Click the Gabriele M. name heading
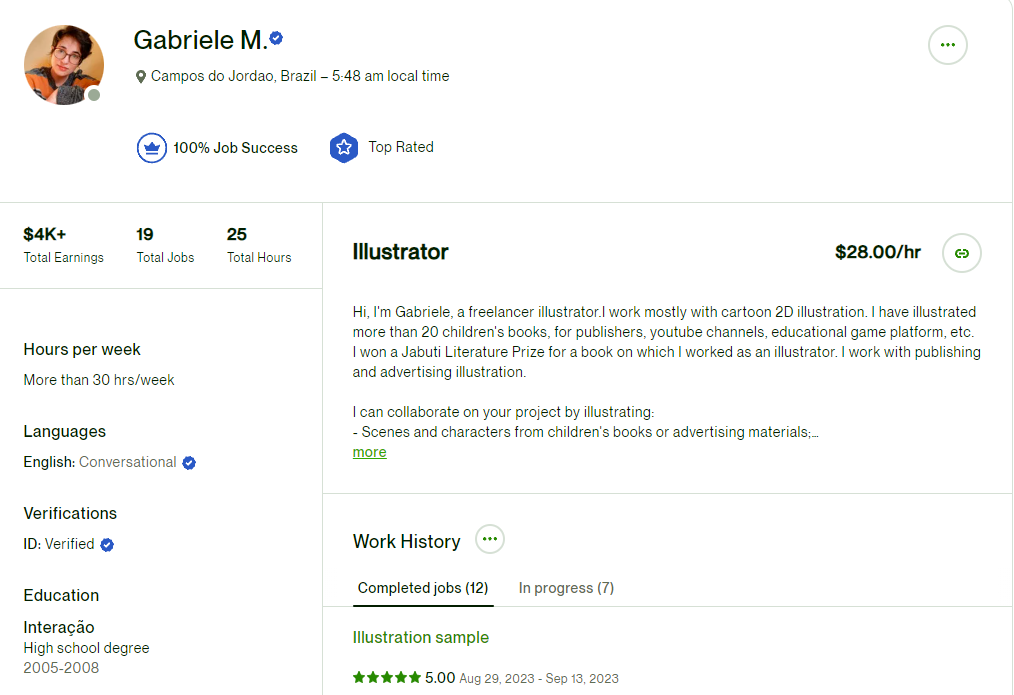Image resolution: width=1014 pixels, height=695 pixels. point(200,40)
